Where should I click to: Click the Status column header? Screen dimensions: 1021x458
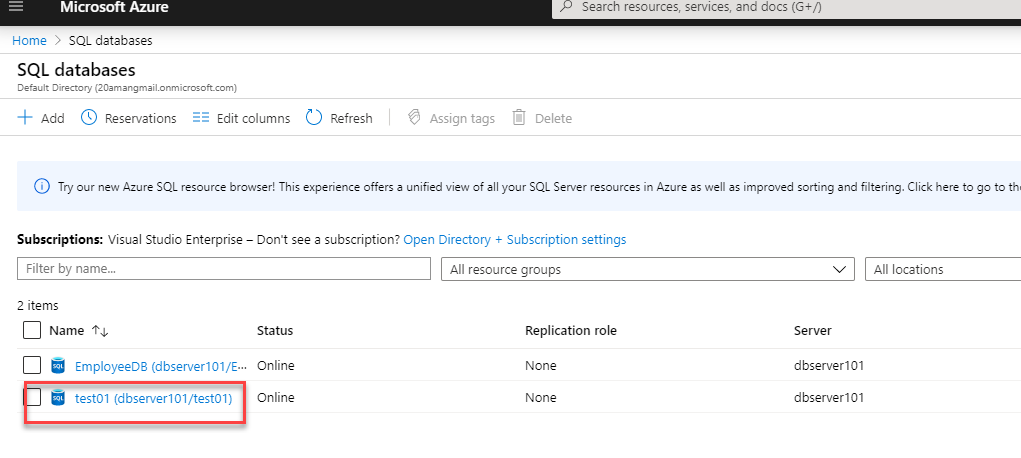pyautogui.click(x=275, y=330)
